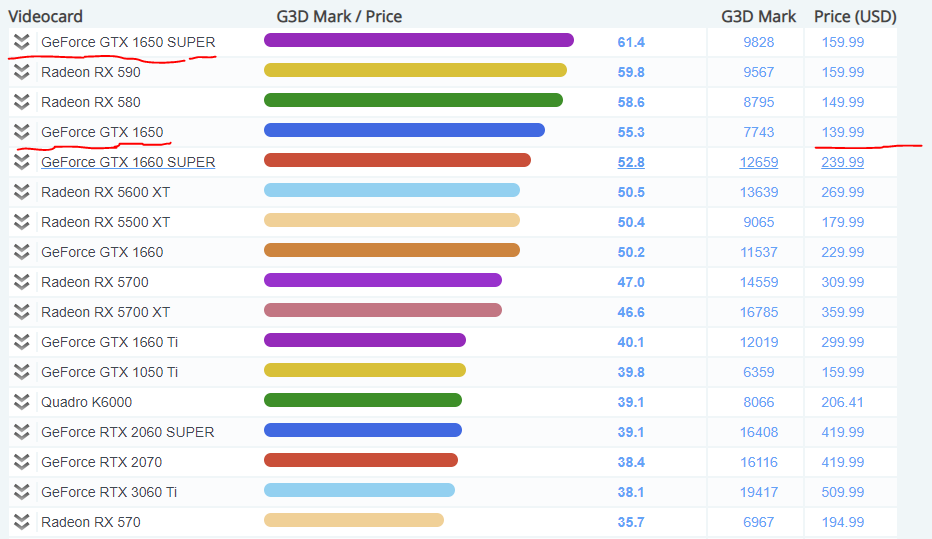Expand the GeForce RTX 2070 row chevron
The width and height of the screenshot is (932, 539).
pyautogui.click(x=22, y=462)
